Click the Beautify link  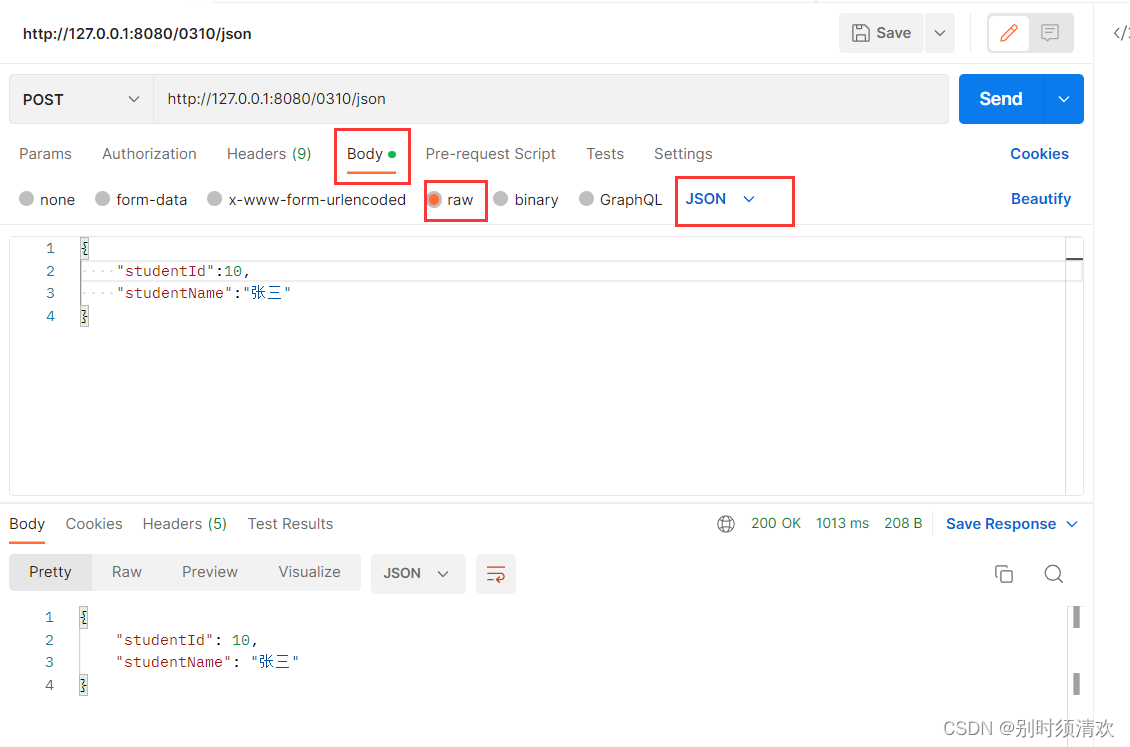click(1041, 198)
